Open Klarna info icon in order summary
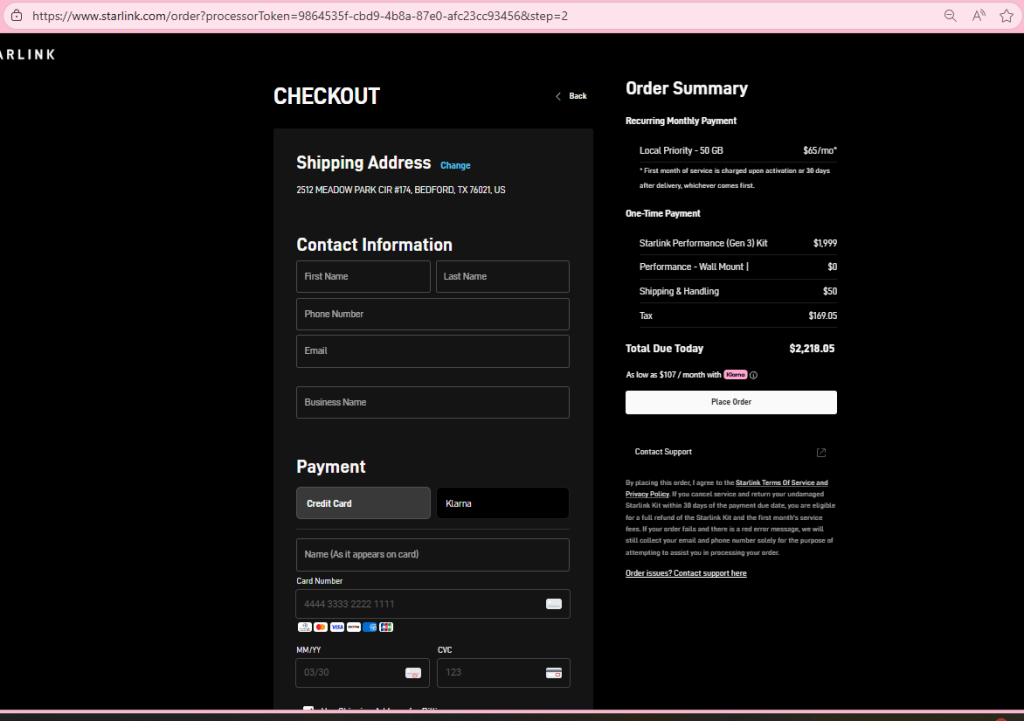Viewport: 1024px width, 721px height. [x=754, y=375]
